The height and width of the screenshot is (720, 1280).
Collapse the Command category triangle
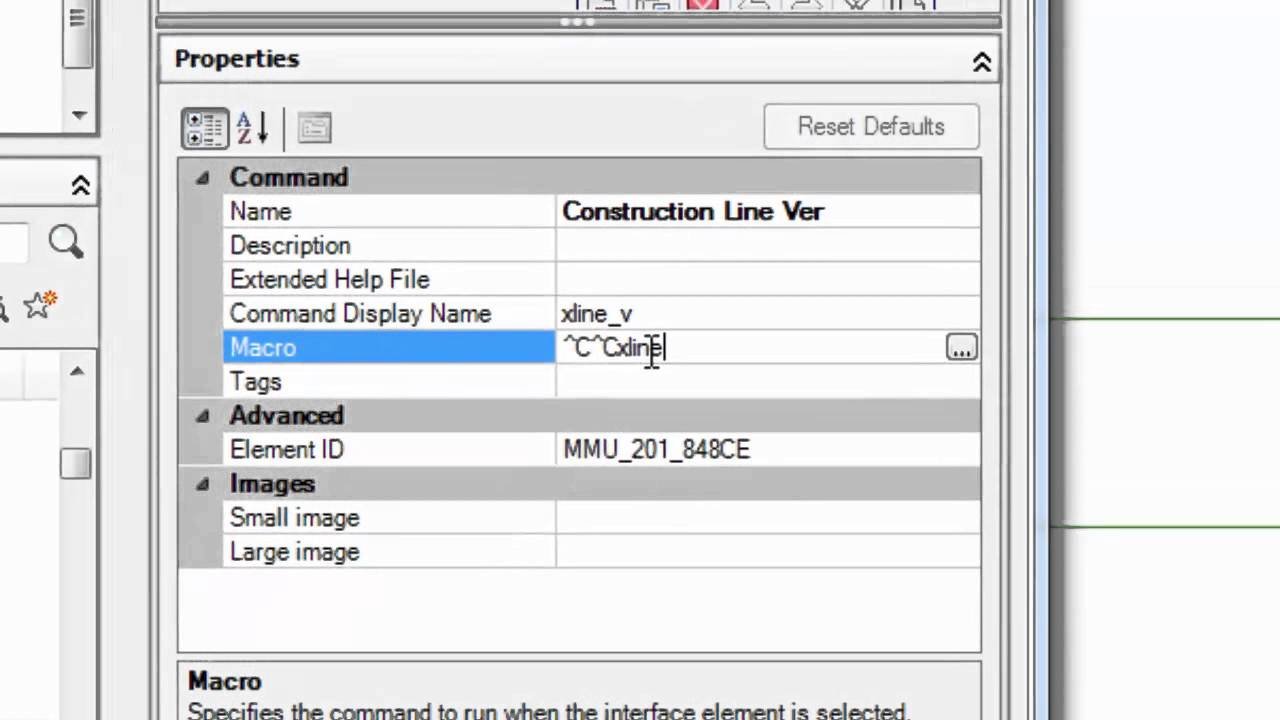click(203, 178)
